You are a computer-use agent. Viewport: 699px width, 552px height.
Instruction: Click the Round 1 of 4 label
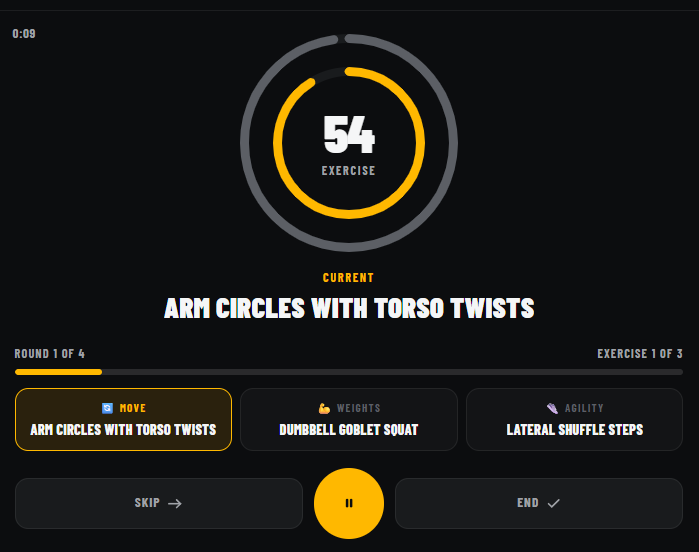click(x=50, y=354)
